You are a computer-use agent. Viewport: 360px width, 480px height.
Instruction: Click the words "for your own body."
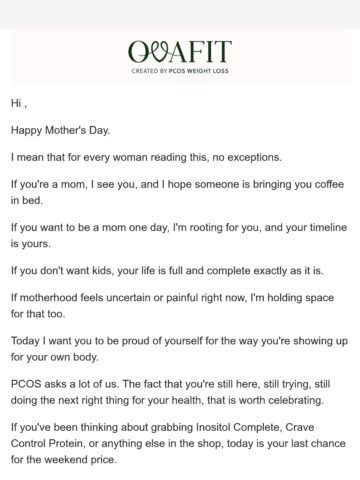55,357
